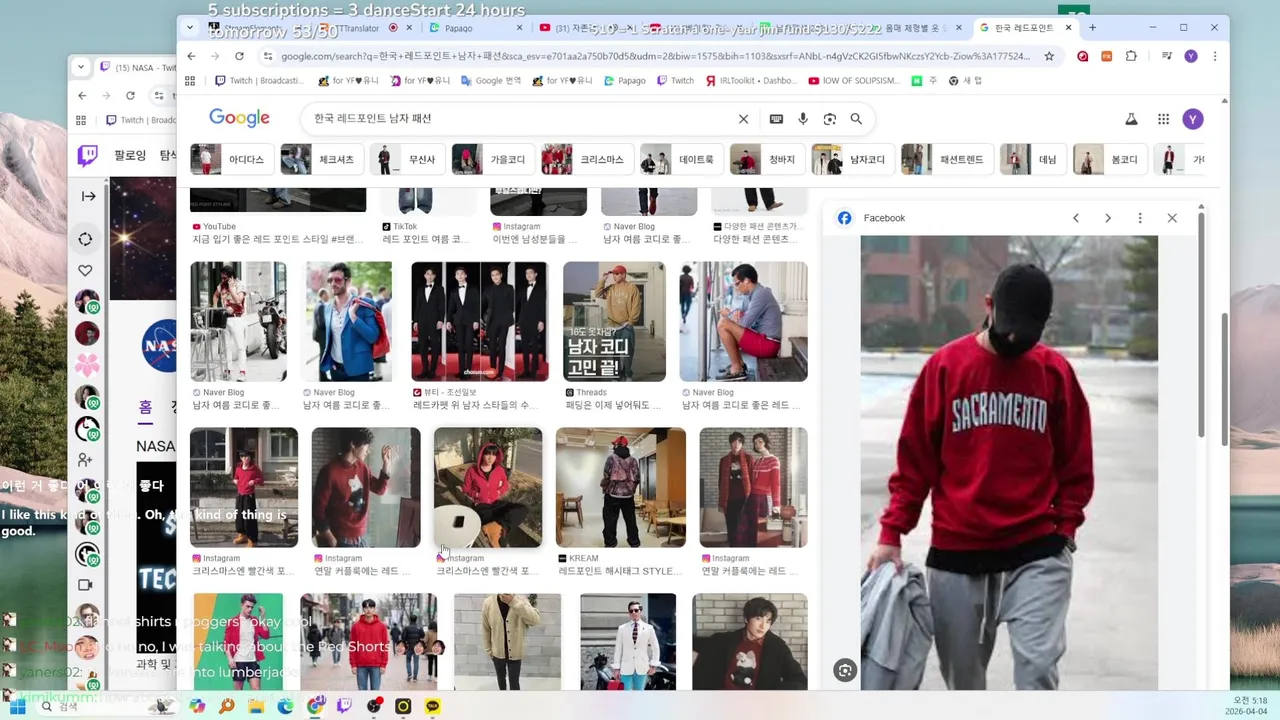Viewport: 1280px width, 720px height.
Task: Open the Google 번역 bookmark
Action: pyautogui.click(x=492, y=81)
